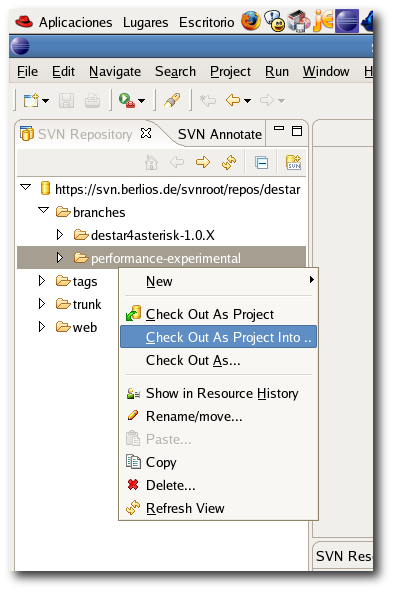Open the Aplicaciones panel menu
This screenshot has width=394, height=592.
pos(75,22)
